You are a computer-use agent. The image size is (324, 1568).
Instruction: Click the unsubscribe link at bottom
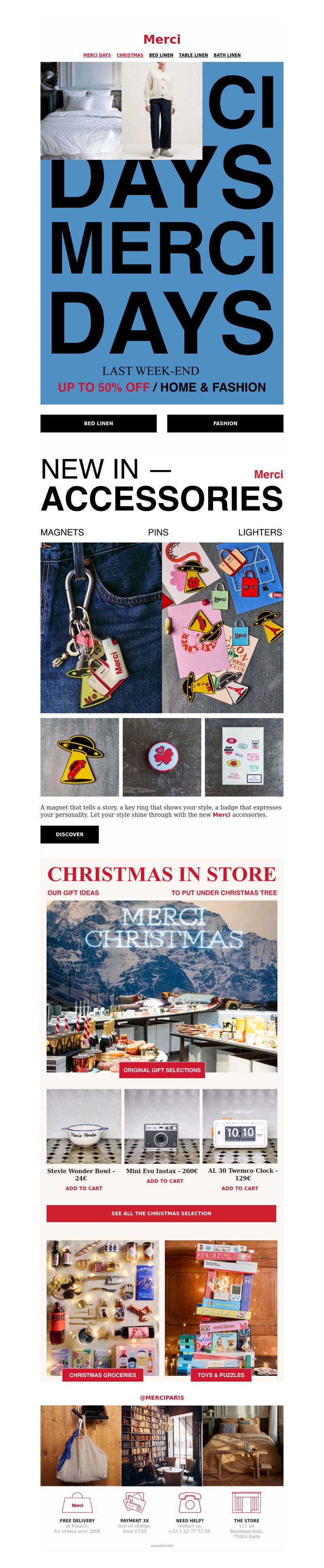tap(162, 1545)
